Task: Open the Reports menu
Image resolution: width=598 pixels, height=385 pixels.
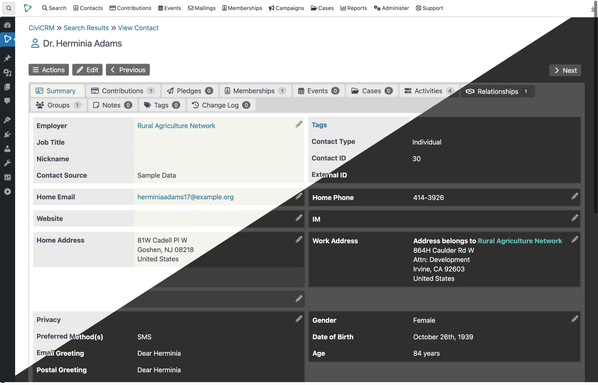Action: tap(354, 8)
